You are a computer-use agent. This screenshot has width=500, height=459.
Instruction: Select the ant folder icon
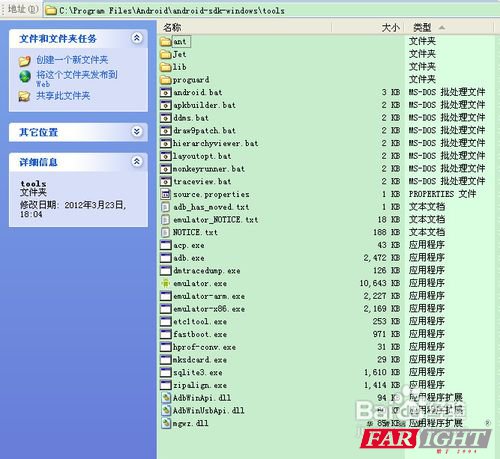pos(166,42)
